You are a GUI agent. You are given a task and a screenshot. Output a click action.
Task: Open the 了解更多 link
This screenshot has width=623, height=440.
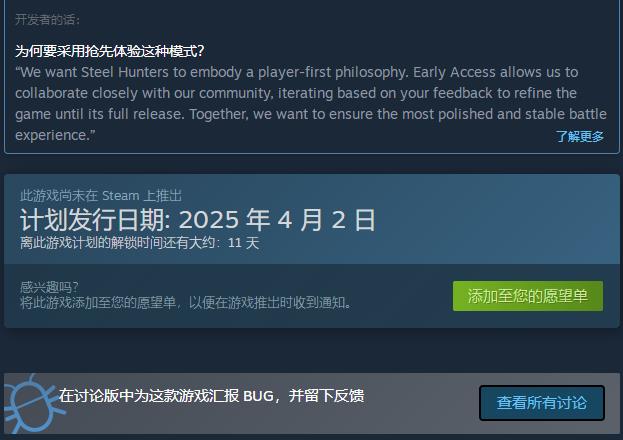[580, 136]
